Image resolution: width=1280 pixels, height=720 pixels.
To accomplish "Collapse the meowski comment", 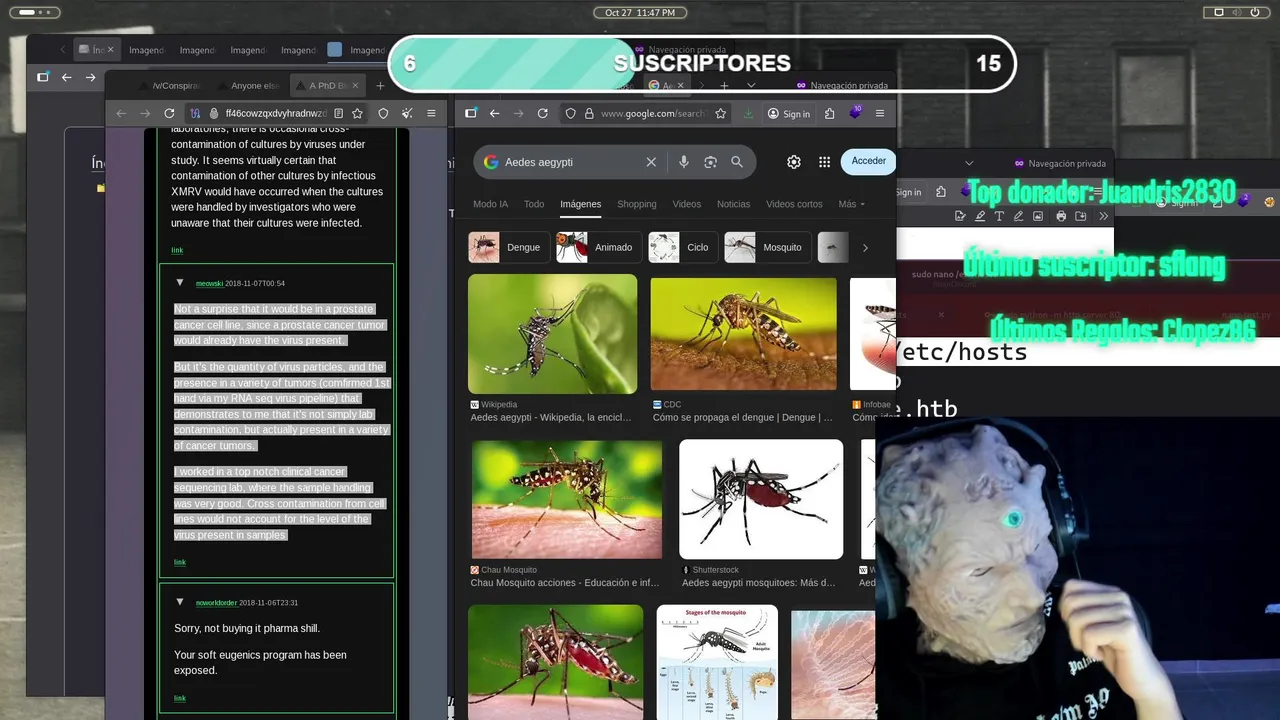I will pos(180,283).
